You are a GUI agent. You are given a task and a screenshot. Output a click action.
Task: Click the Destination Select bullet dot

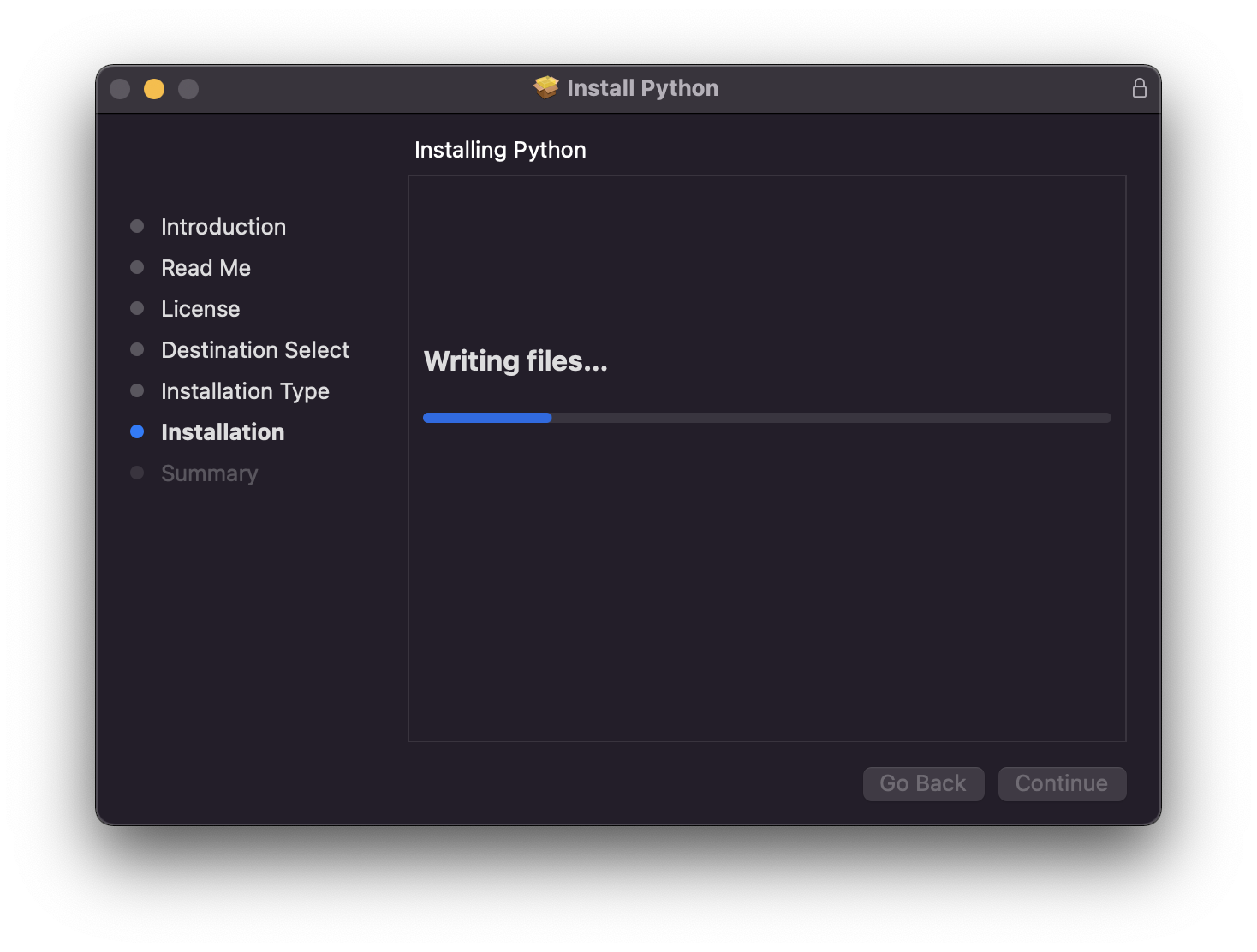[137, 349]
